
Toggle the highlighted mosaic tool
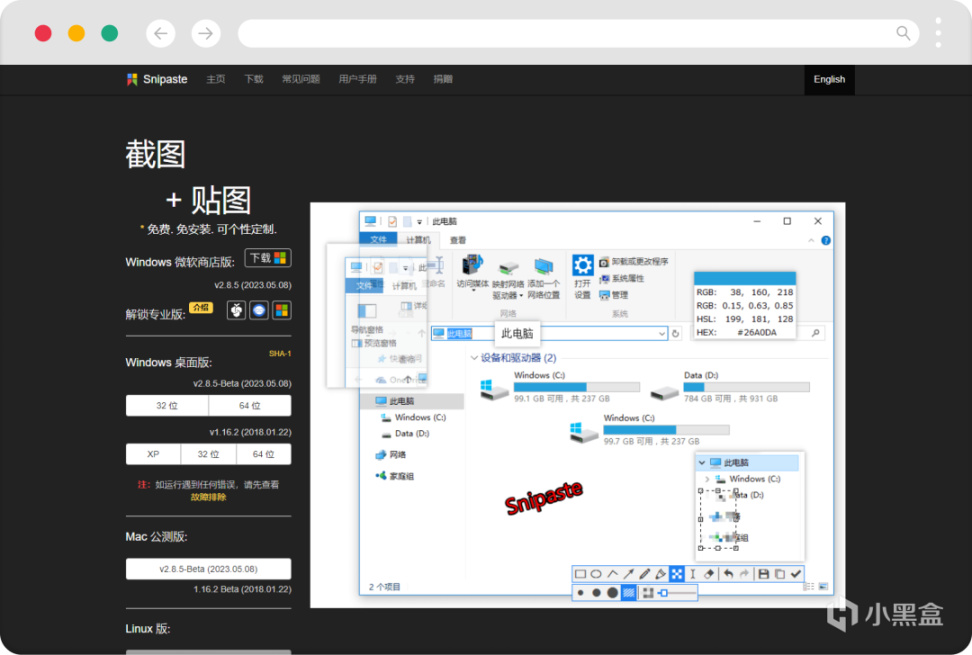pos(677,574)
